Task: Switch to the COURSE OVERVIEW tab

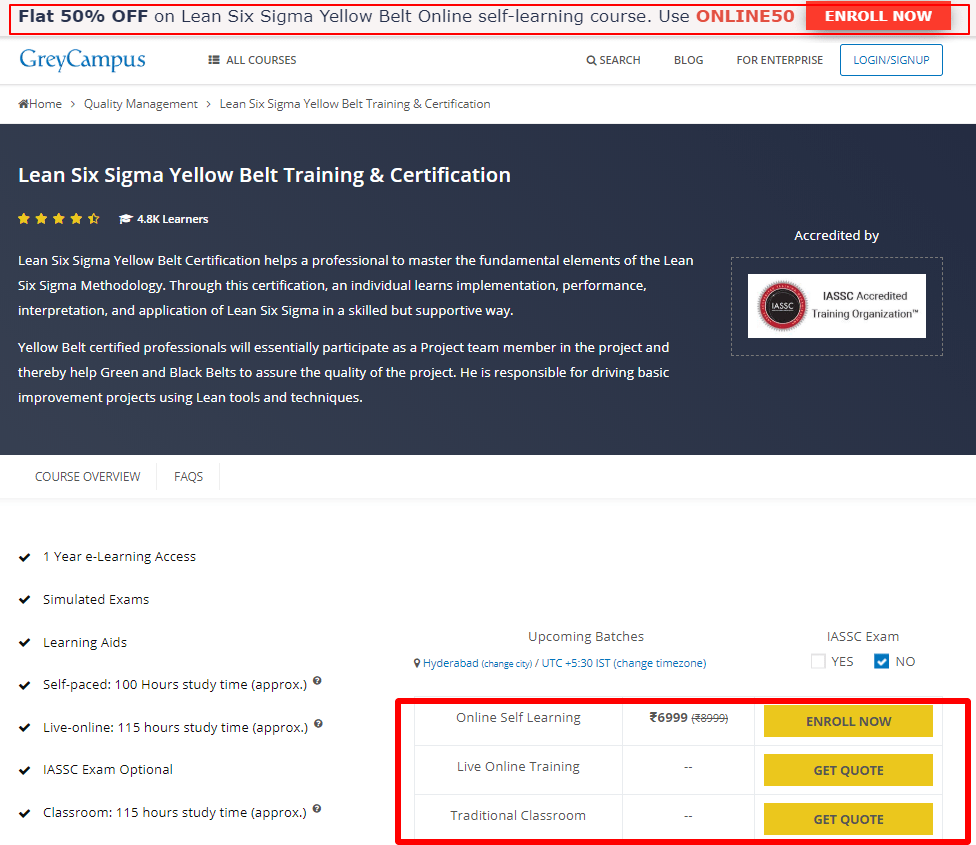Action: click(x=88, y=477)
